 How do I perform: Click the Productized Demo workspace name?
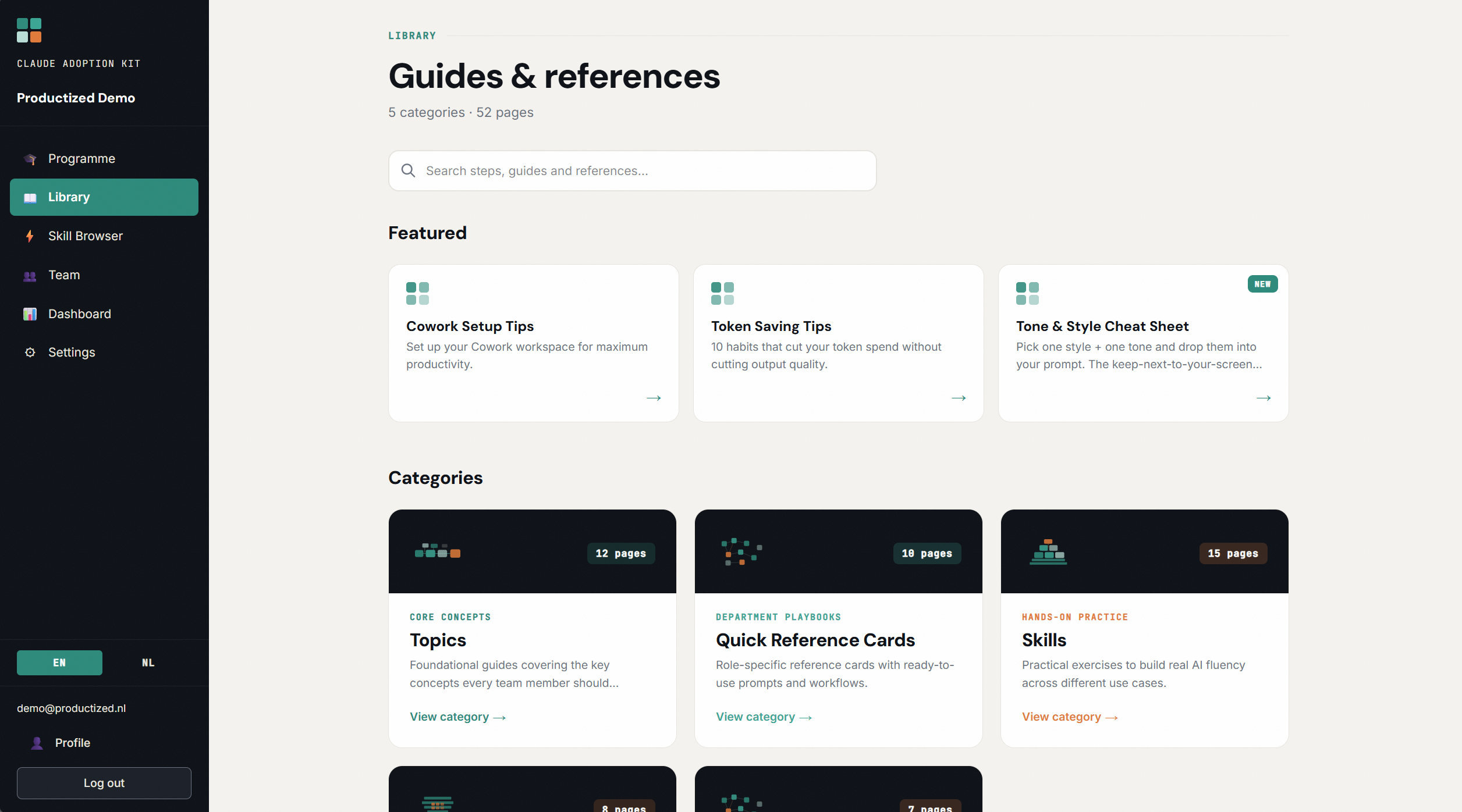click(76, 98)
